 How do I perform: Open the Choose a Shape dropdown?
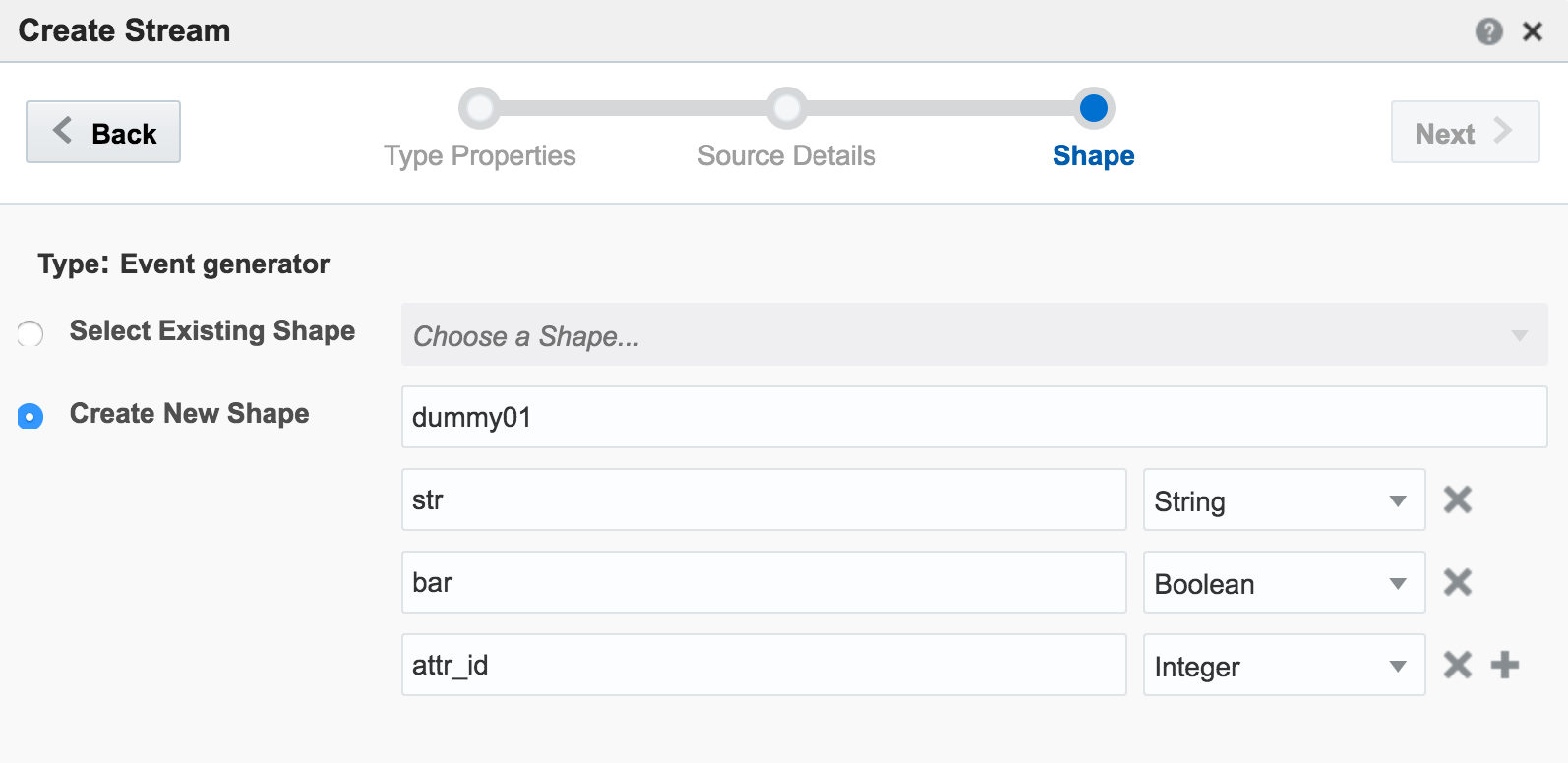coord(974,335)
